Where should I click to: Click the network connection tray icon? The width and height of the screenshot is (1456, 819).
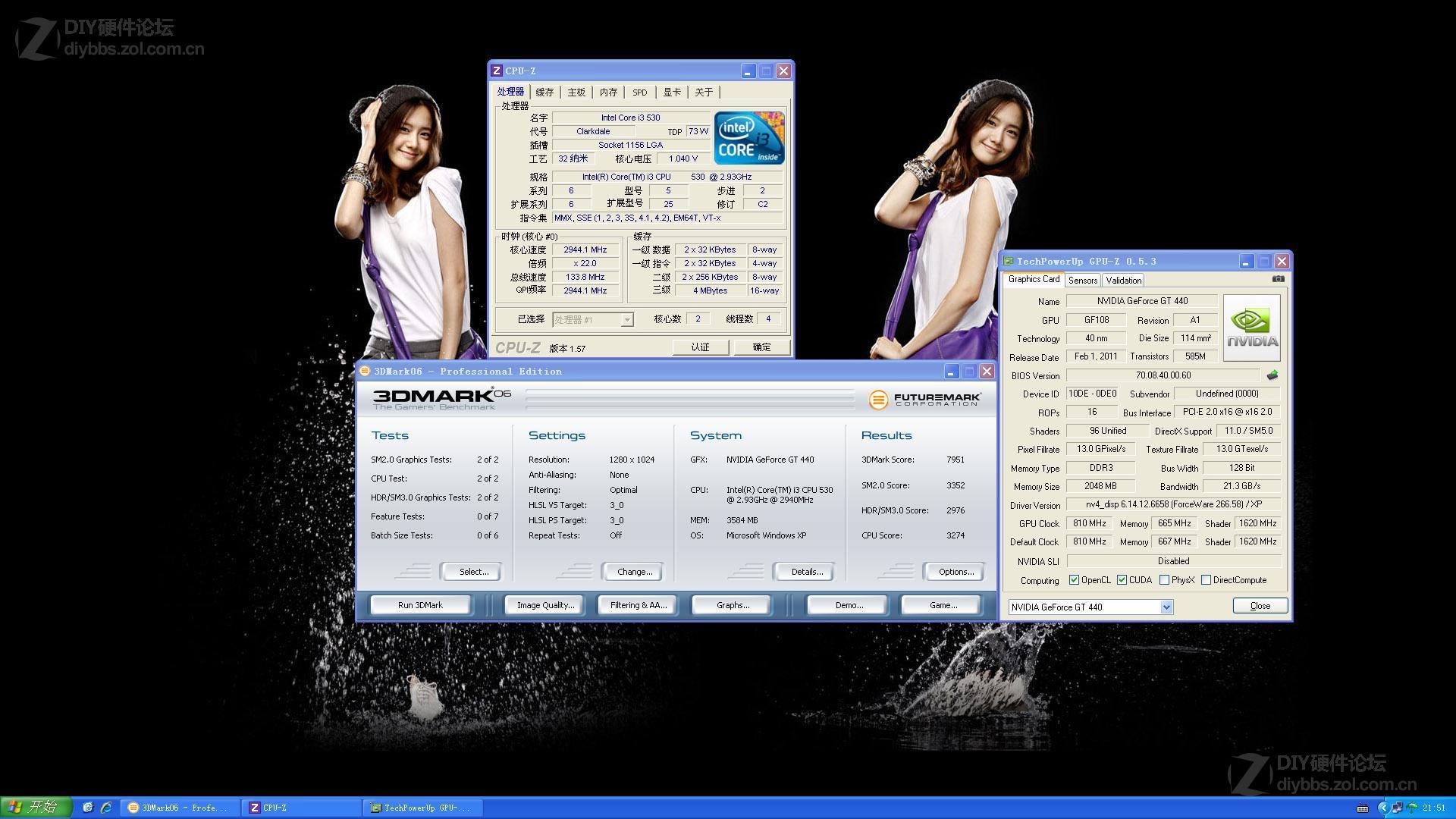click(1397, 808)
